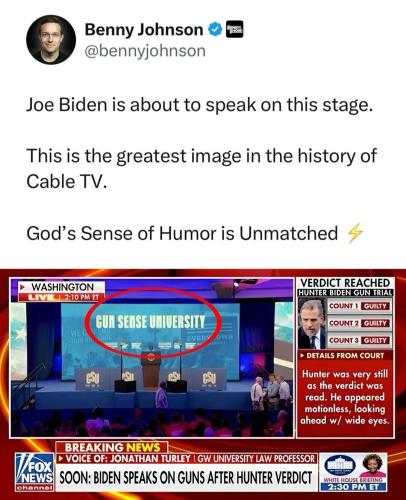Image resolution: width=406 pixels, height=500 pixels.
Task: Open Benny Johnson's profile avatar
Action: pos(51,40)
